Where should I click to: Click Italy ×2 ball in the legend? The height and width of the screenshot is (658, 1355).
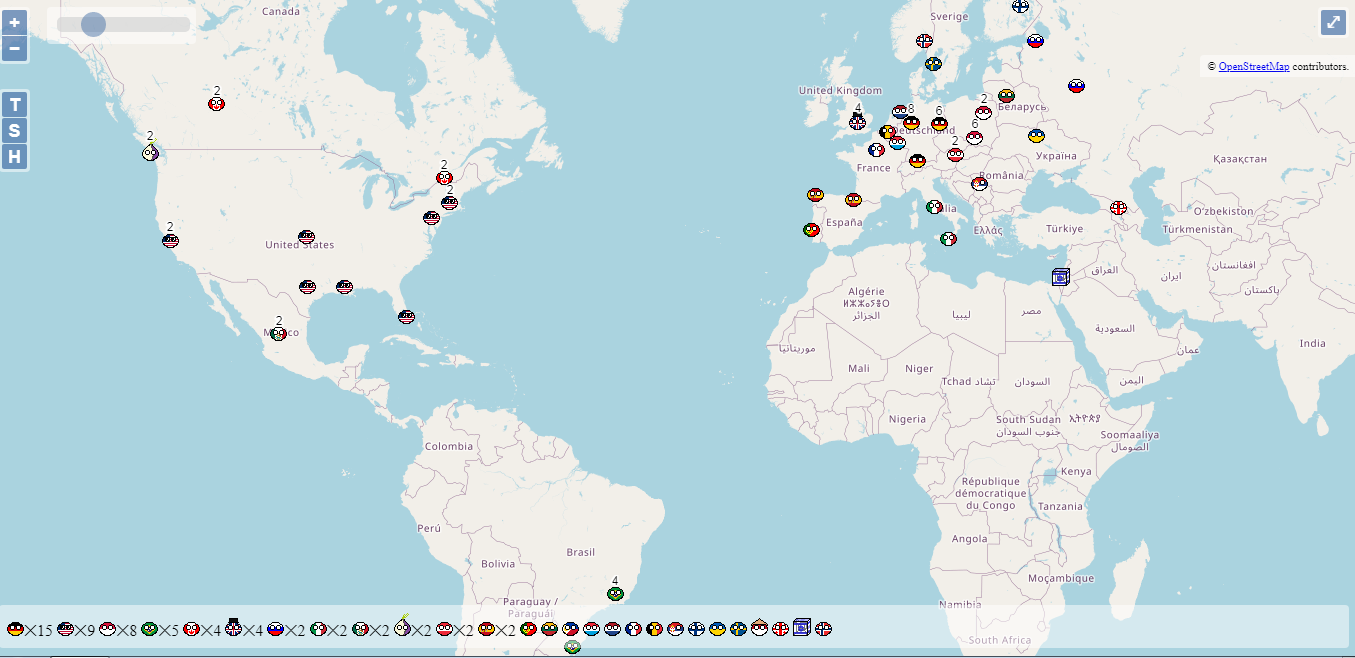click(x=318, y=629)
